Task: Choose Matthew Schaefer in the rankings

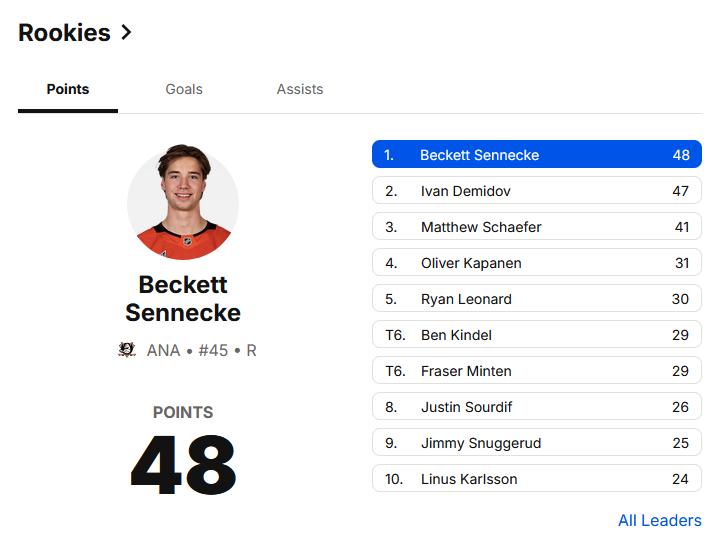Action: coord(536,227)
